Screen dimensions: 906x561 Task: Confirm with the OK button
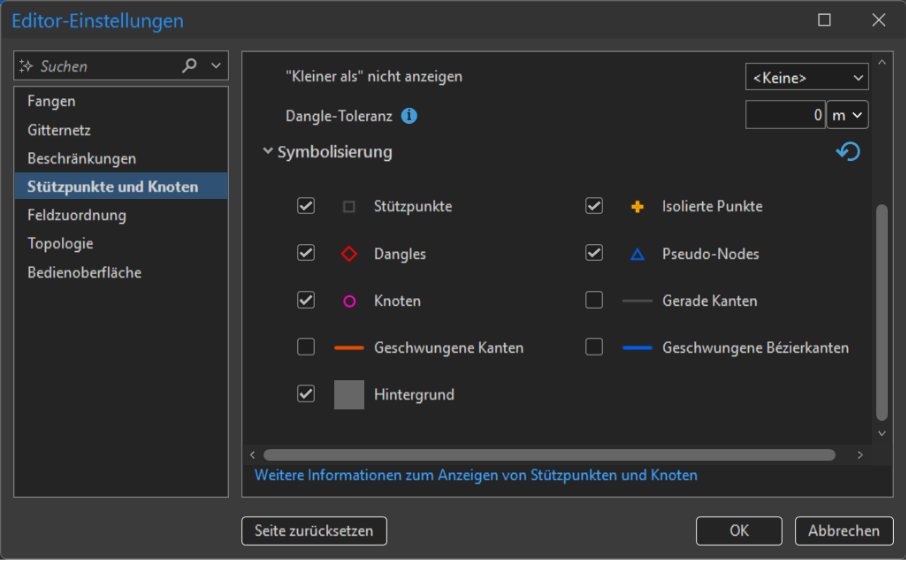click(739, 531)
